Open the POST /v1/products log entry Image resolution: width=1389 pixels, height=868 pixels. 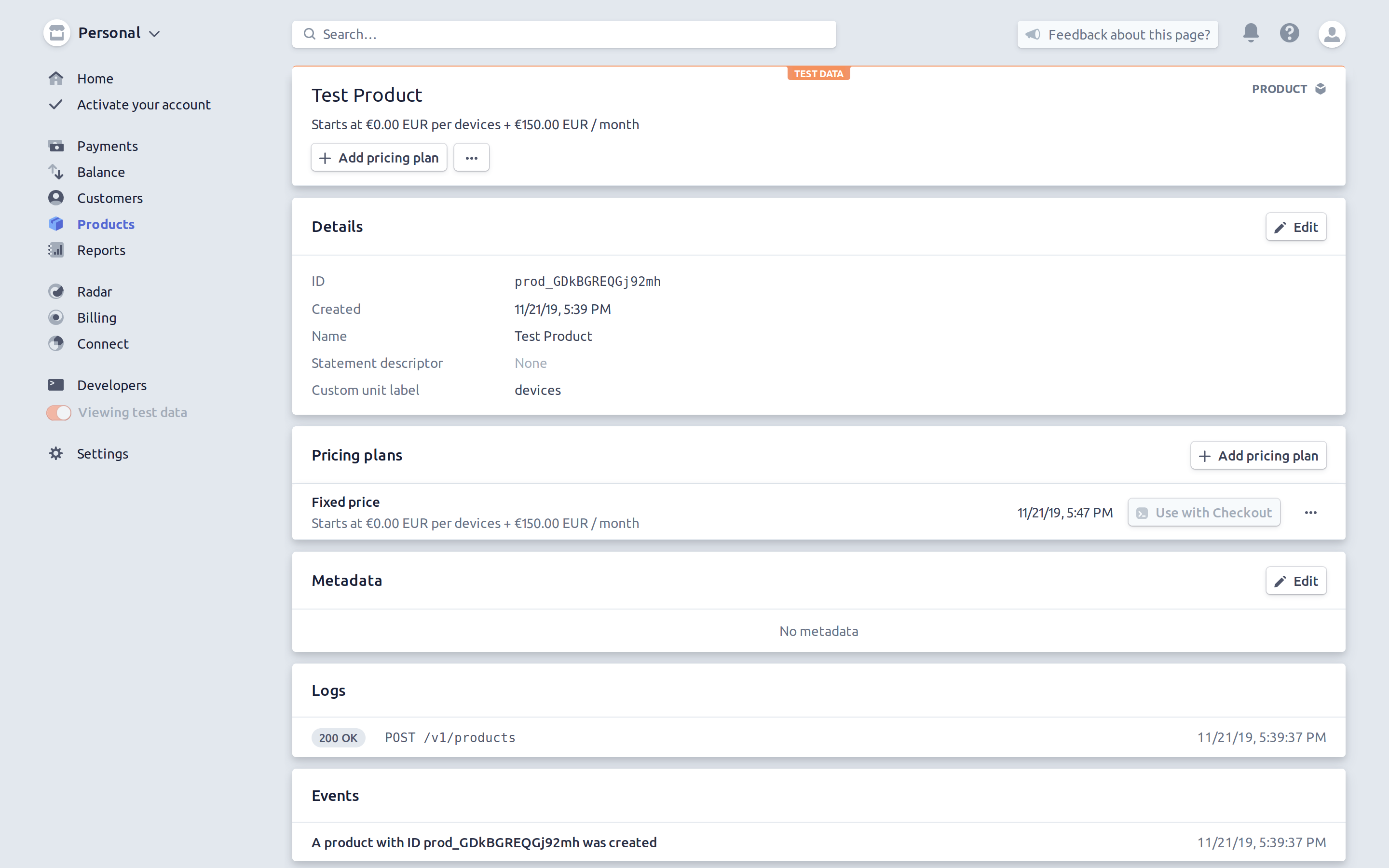450,738
